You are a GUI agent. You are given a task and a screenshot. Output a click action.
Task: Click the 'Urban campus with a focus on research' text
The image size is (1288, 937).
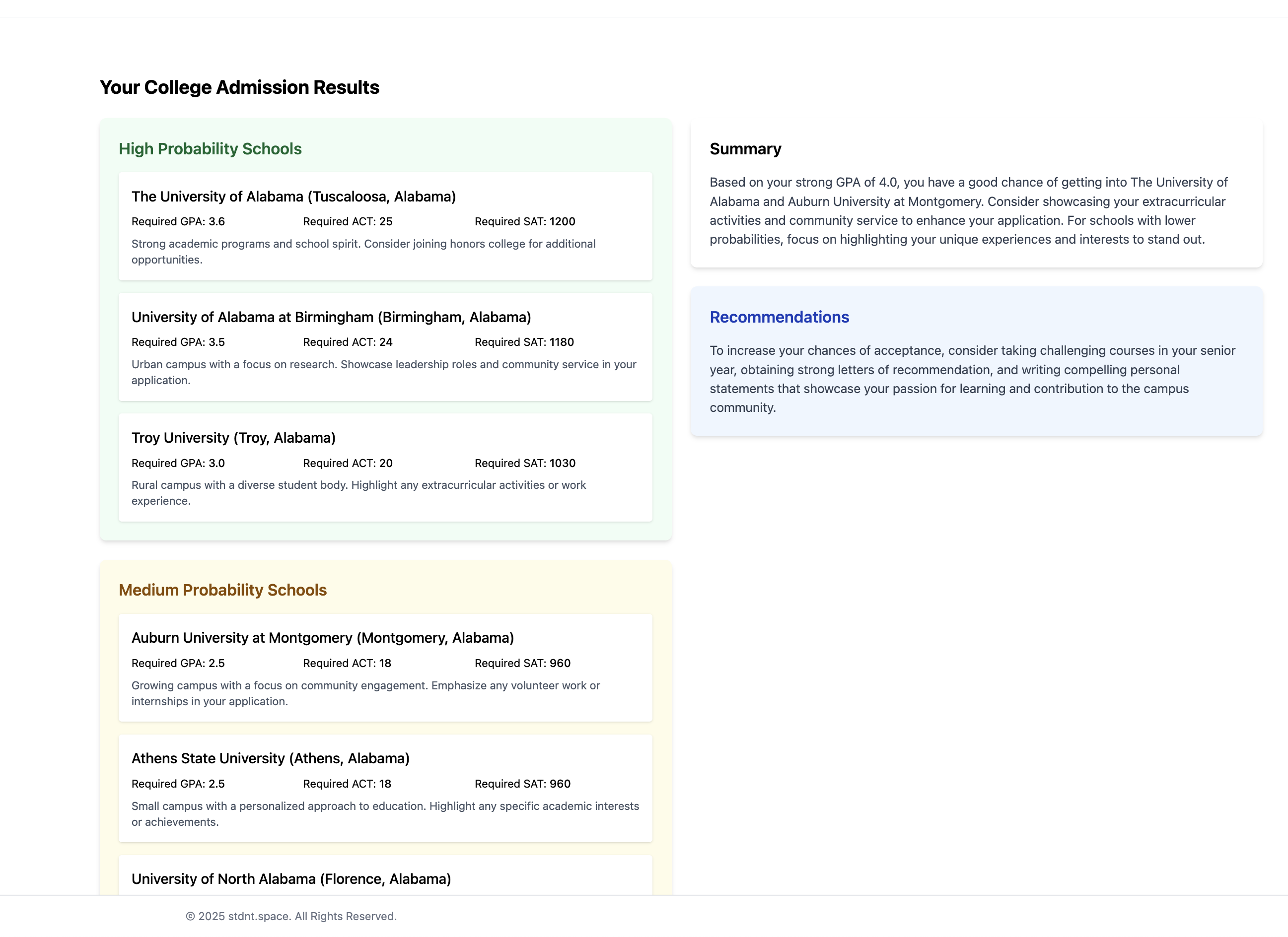(x=384, y=372)
